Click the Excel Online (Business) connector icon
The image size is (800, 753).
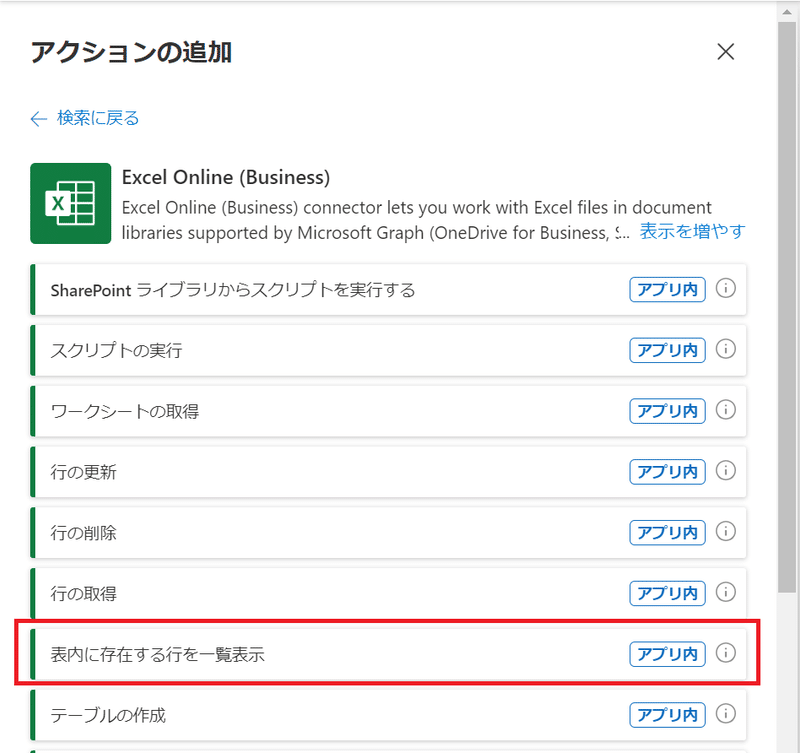[x=70, y=204]
